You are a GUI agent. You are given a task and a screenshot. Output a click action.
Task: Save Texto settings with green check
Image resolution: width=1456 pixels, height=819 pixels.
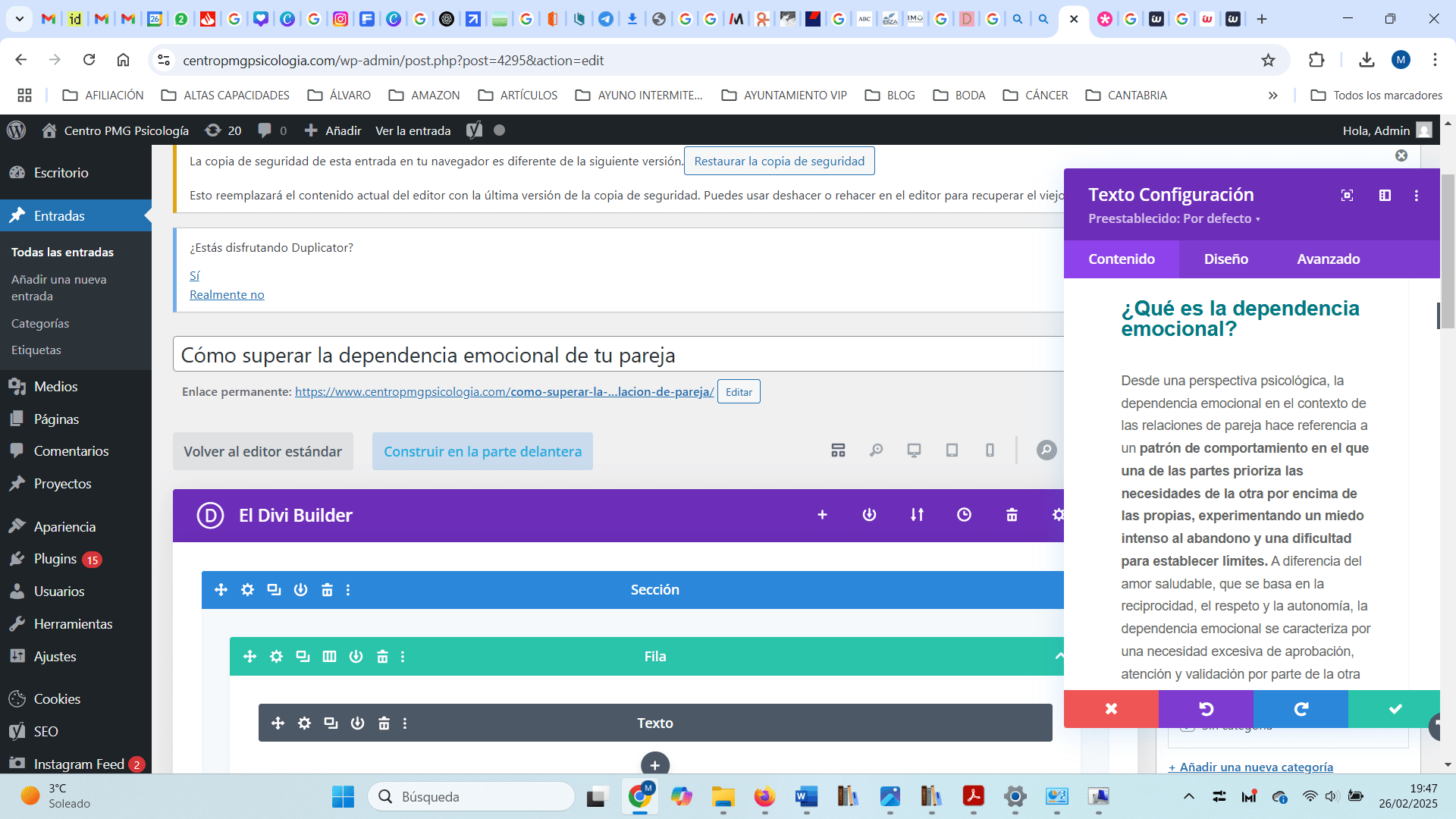(x=1395, y=709)
